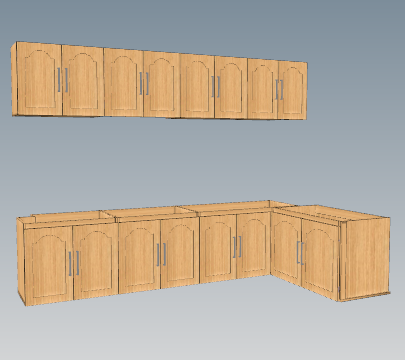Select right door of the angled corner cabinet
This screenshot has height=360, width=405.
click(x=320, y=260)
